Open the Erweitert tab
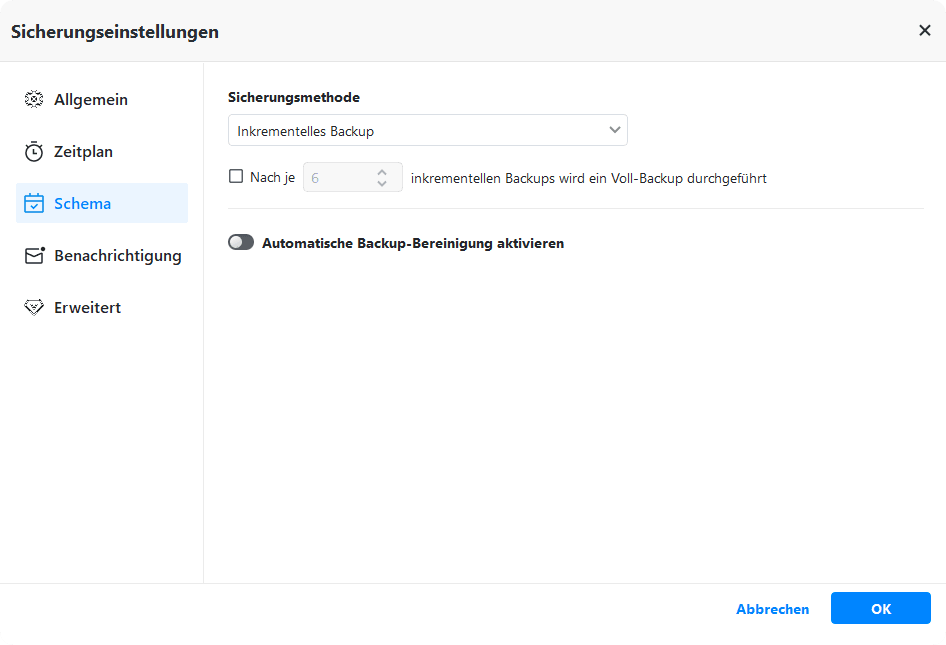 click(87, 308)
